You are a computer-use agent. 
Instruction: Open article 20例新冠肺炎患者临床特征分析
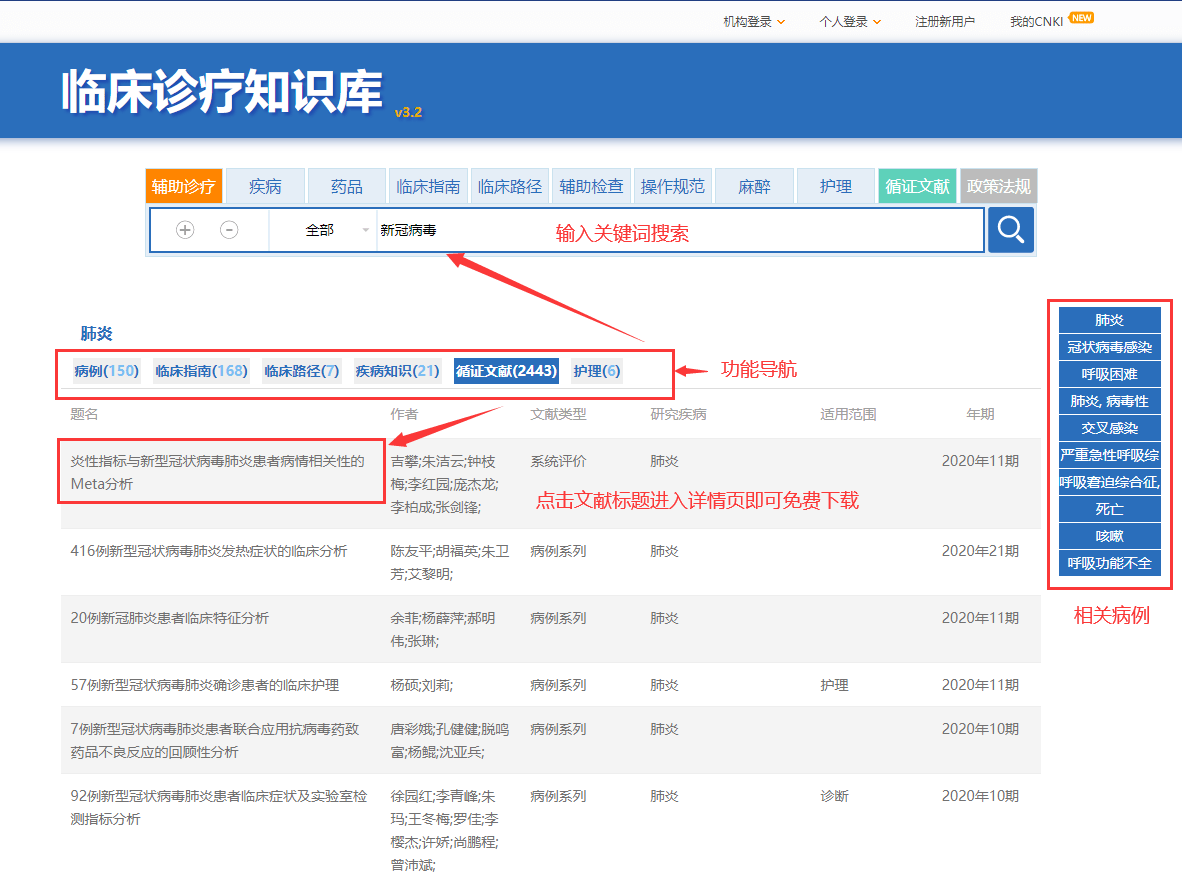pos(170,618)
